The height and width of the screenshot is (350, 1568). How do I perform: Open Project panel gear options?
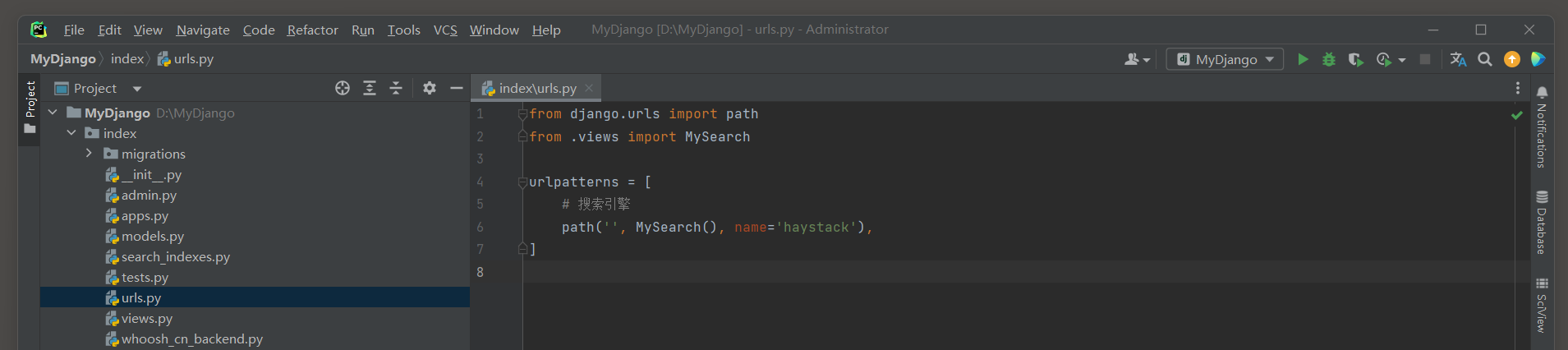click(430, 88)
